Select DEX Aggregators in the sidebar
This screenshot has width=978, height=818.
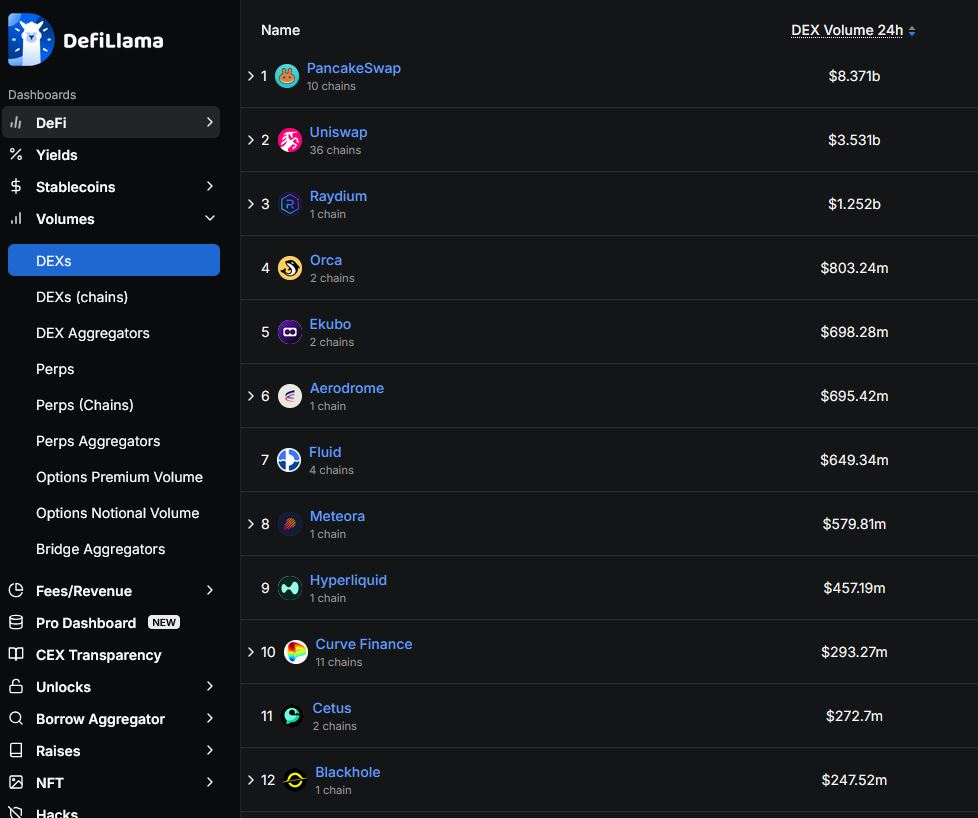[x=94, y=332]
